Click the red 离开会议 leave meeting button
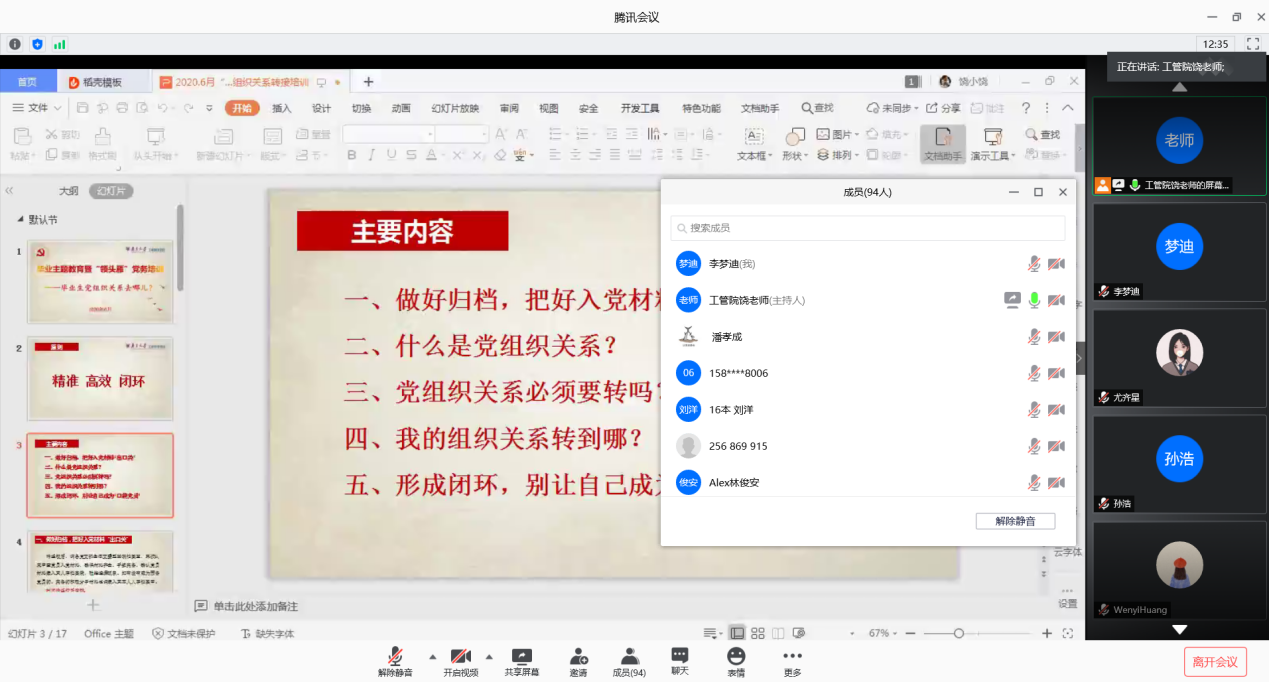The height and width of the screenshot is (682, 1269). 1215,661
